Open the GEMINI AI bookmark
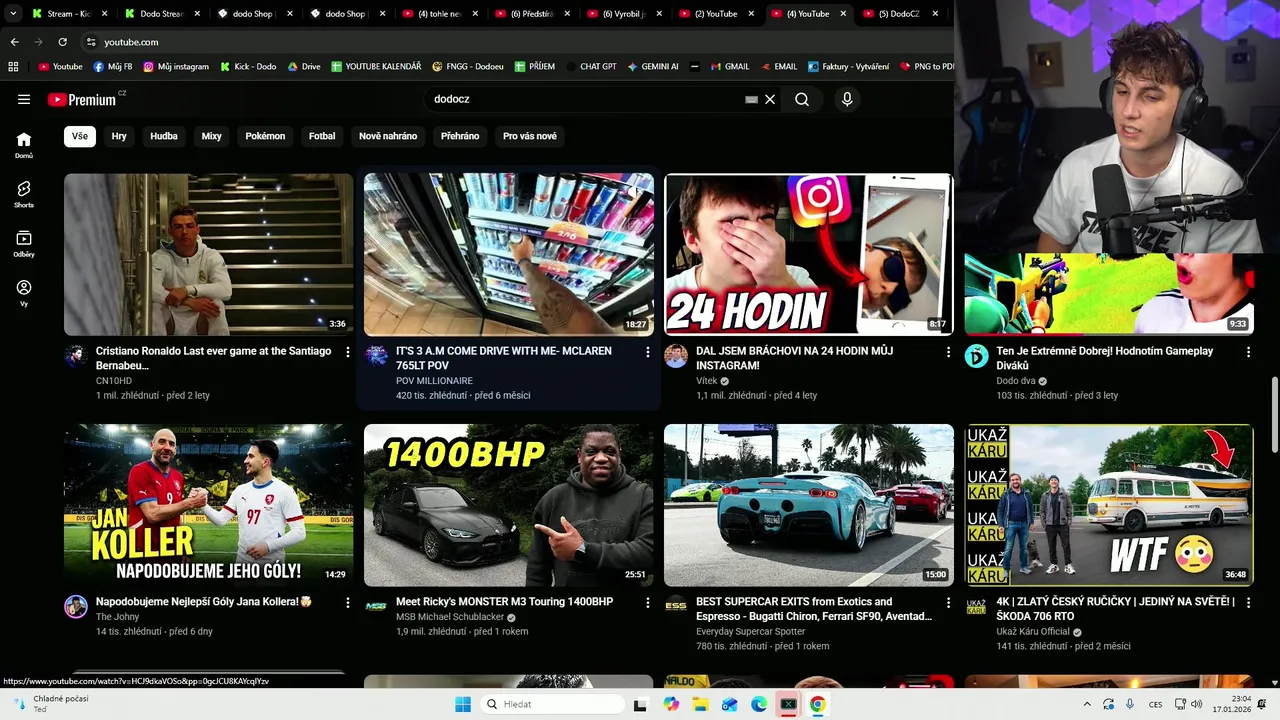 [653, 67]
